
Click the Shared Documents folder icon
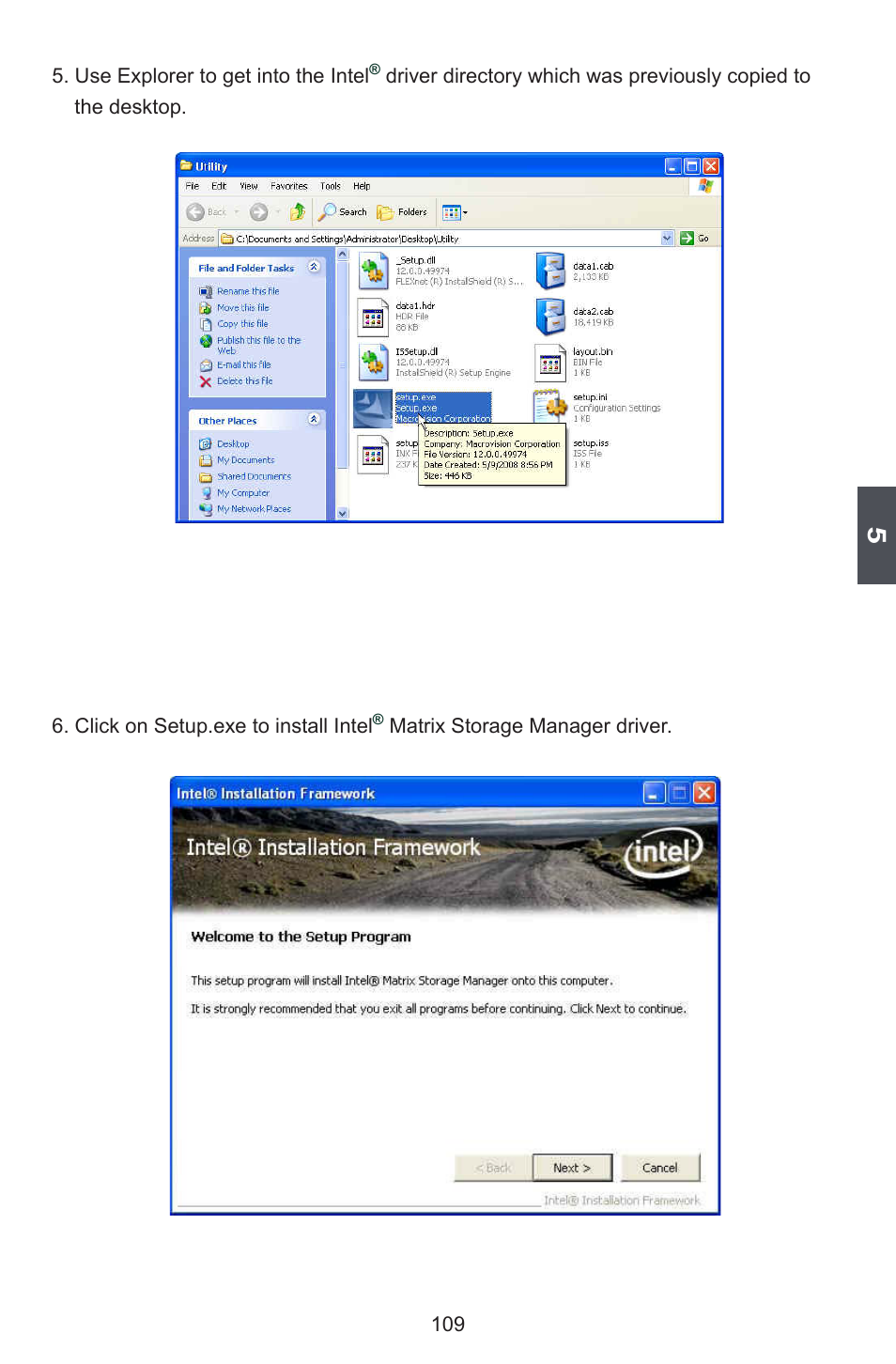click(x=206, y=477)
